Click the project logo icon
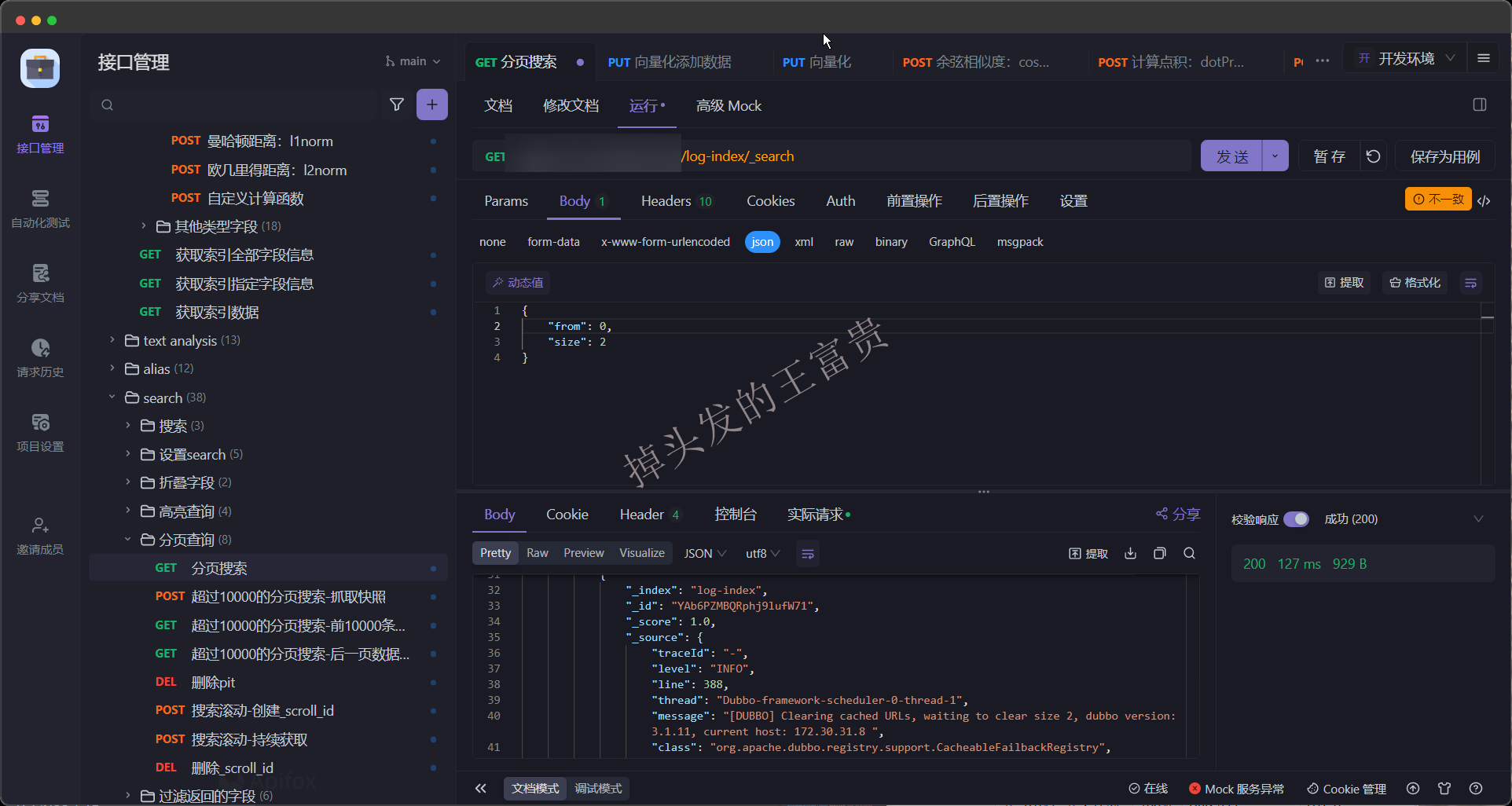Image resolution: width=1512 pixels, height=806 pixels. [40, 68]
